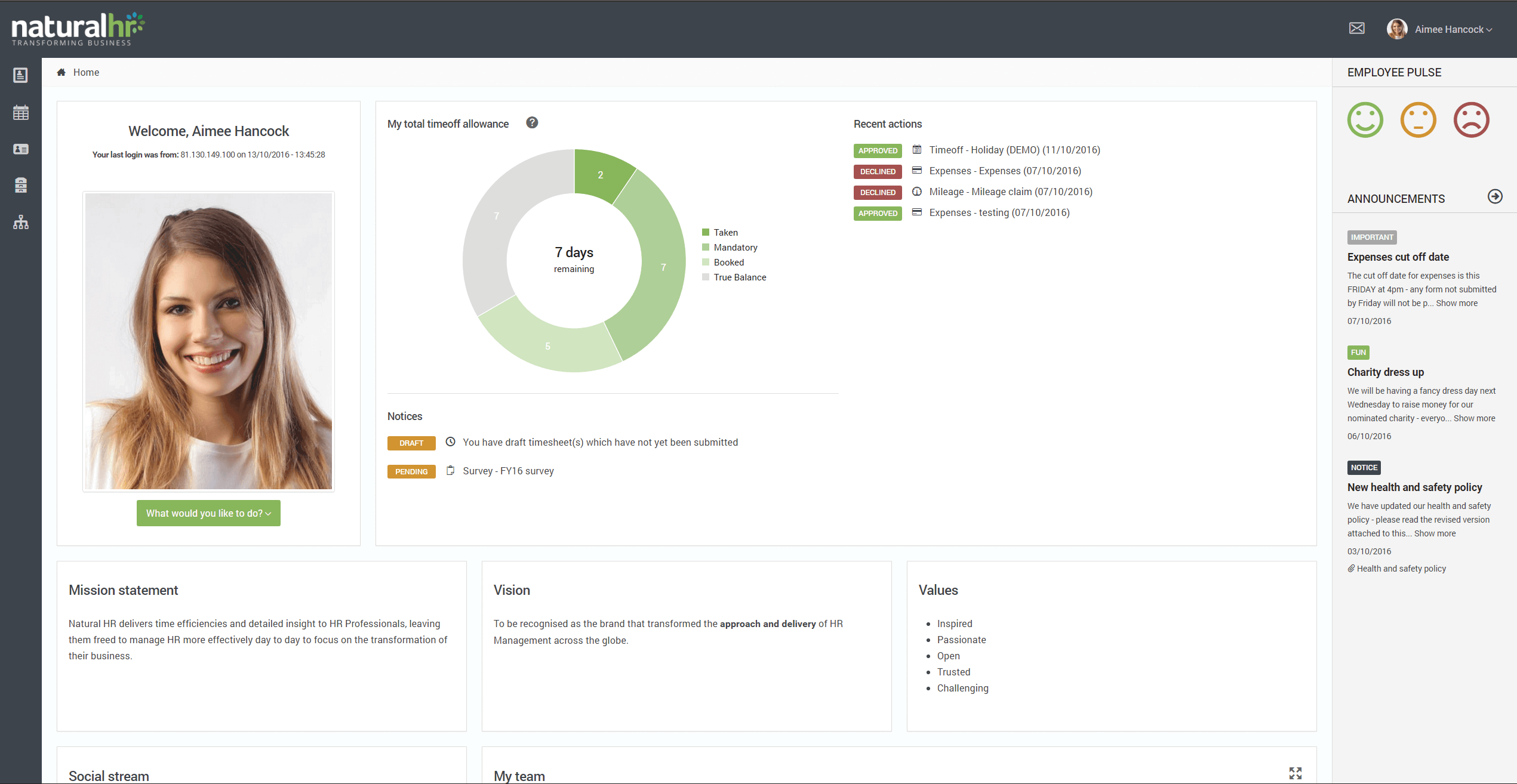Select the sad face in Employee Pulse
Image resolution: width=1517 pixels, height=784 pixels.
tap(1471, 119)
